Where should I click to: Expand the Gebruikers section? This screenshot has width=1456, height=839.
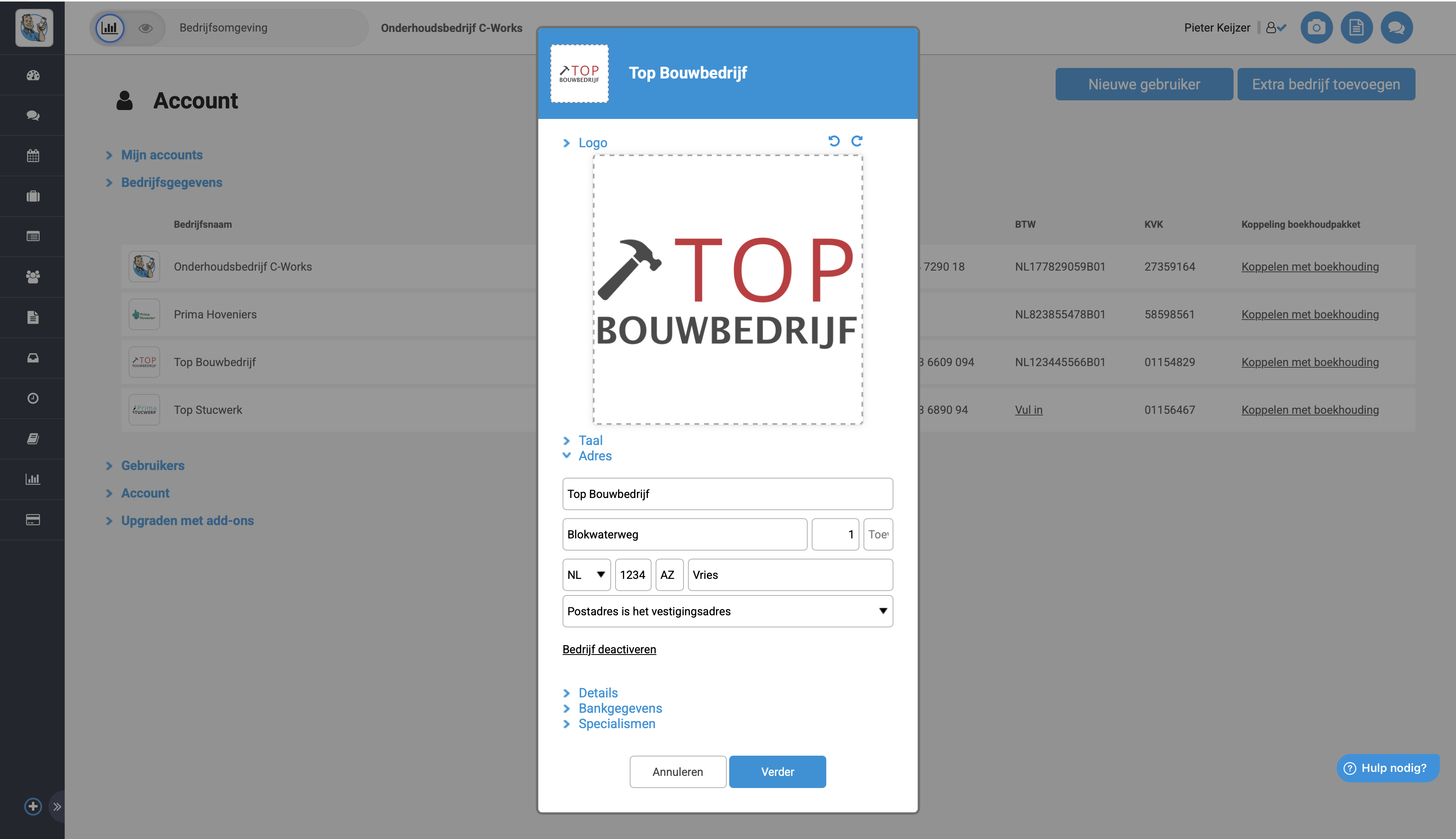(152, 466)
